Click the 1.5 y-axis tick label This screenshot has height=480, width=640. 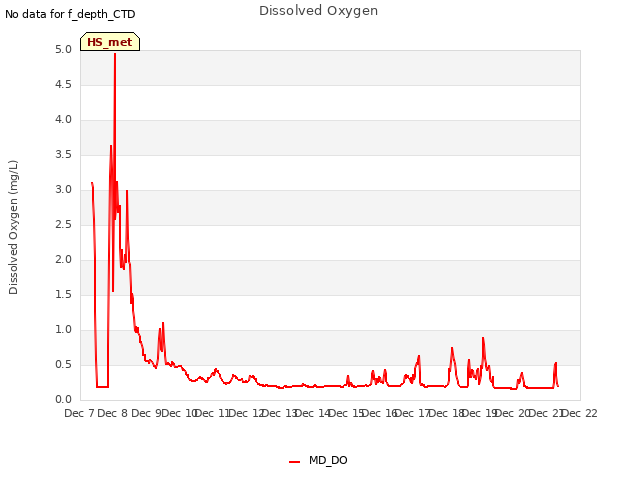pos(63,294)
